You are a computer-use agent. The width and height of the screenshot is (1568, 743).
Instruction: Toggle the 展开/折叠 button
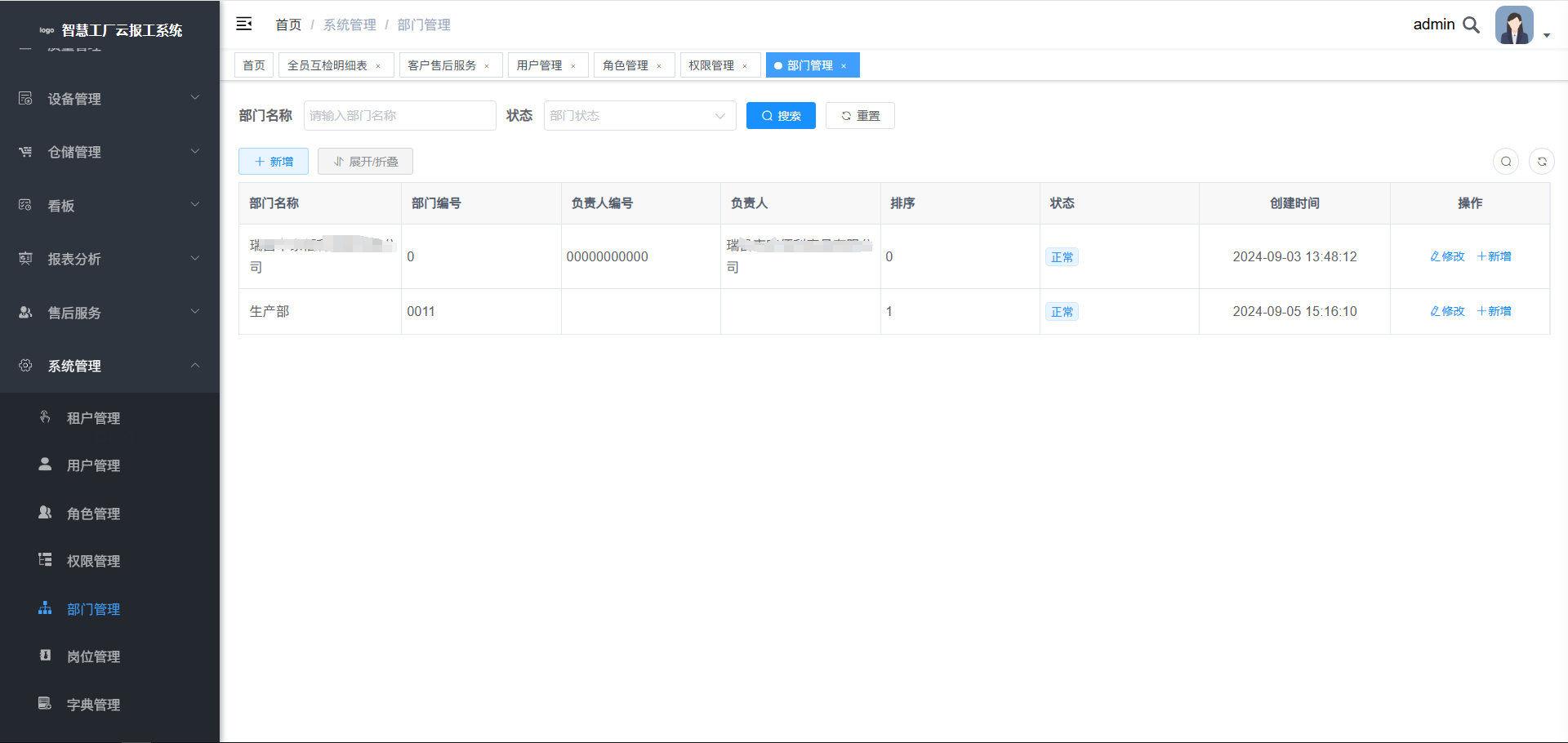click(x=365, y=162)
